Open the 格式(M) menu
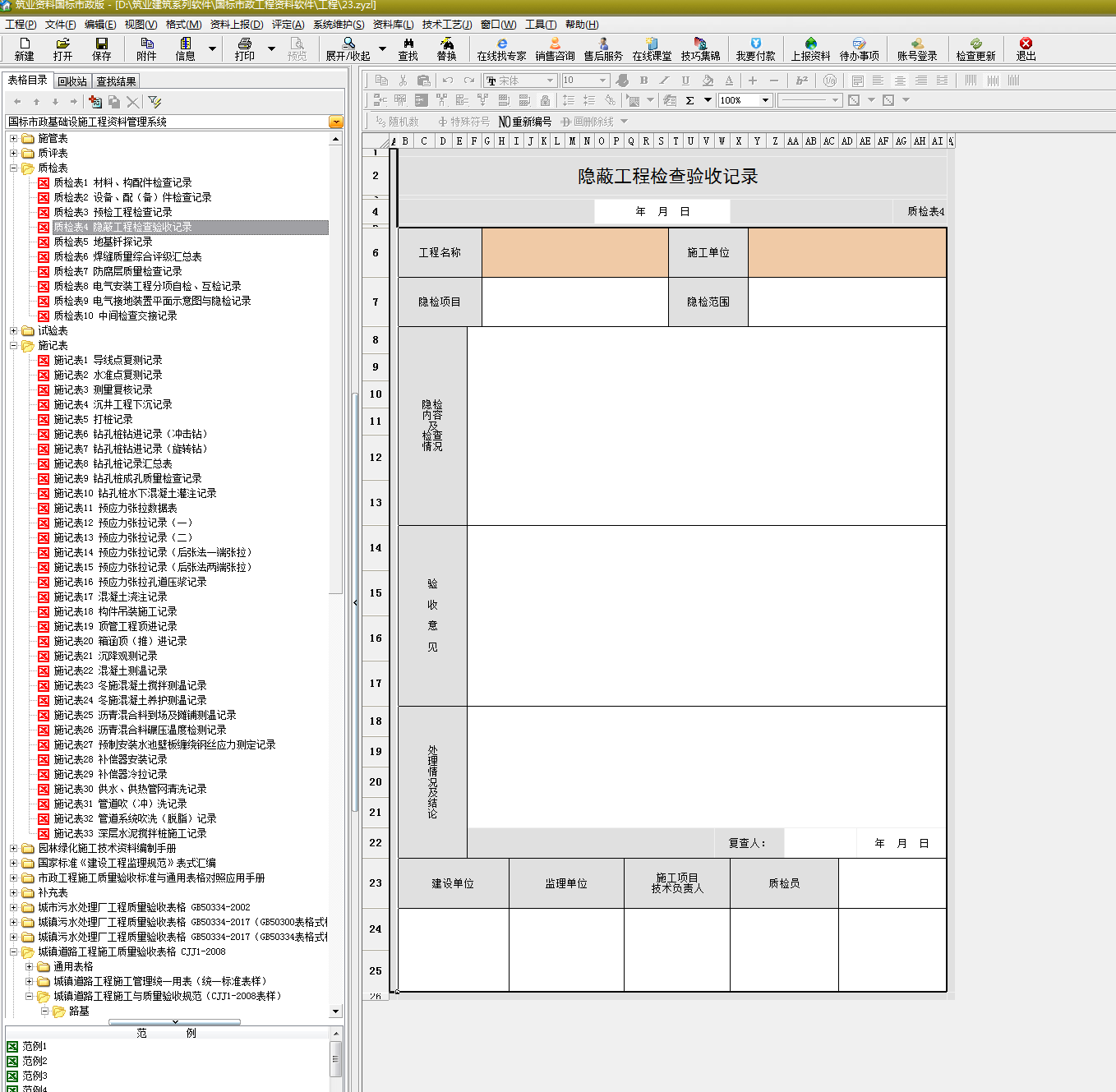The width and height of the screenshot is (1116, 1092). (x=183, y=25)
